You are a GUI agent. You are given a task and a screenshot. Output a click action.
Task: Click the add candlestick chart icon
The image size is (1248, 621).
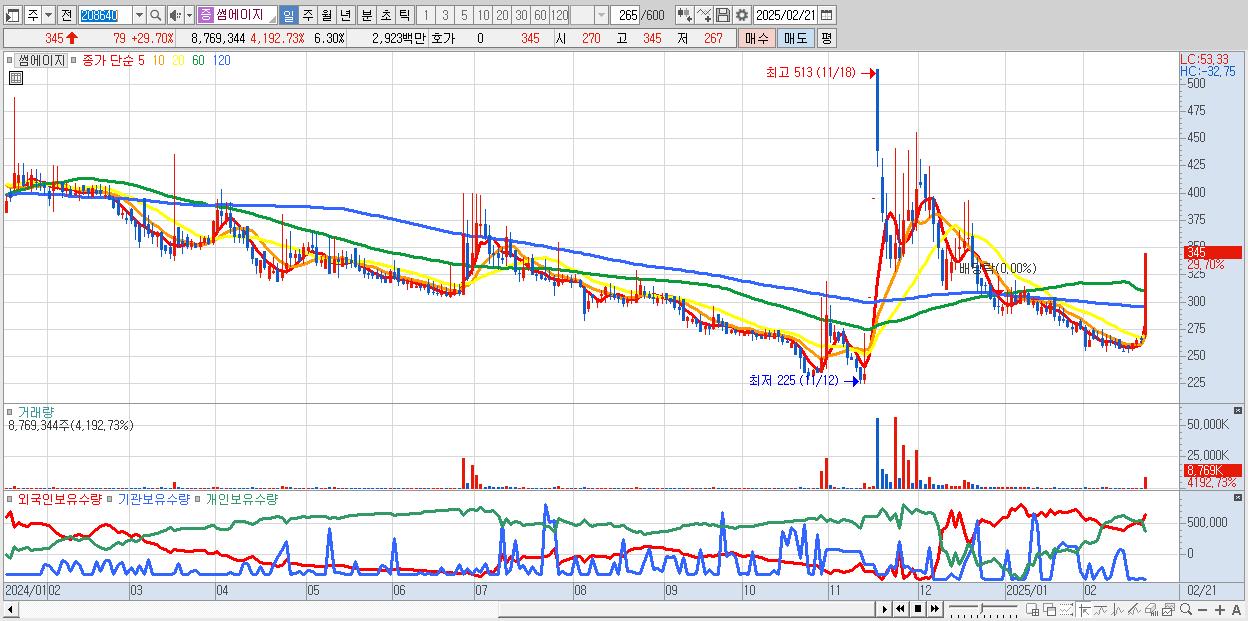pos(685,15)
